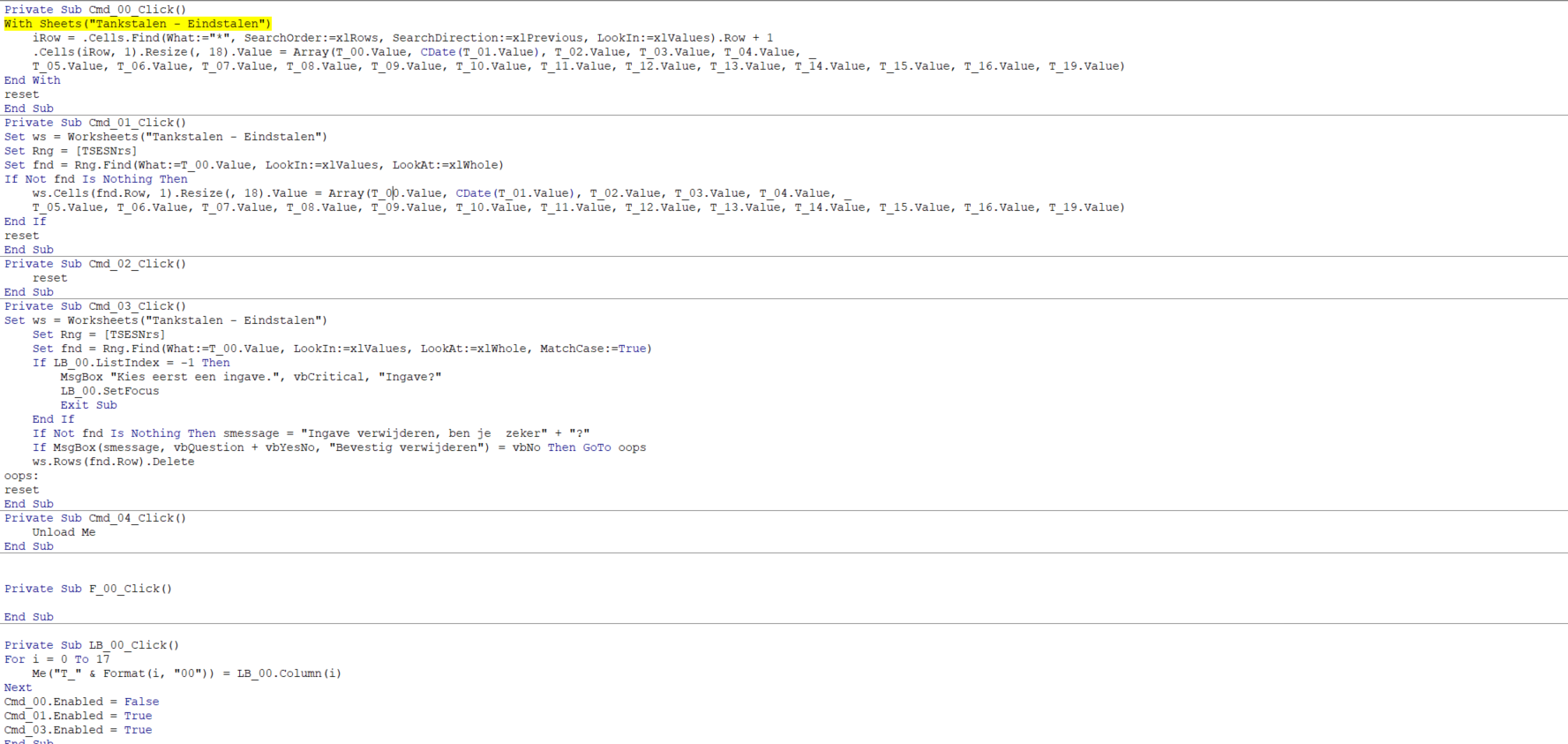Select the Cmd_01_Click procedure header
The width and height of the screenshot is (1568, 744).
[95, 123]
